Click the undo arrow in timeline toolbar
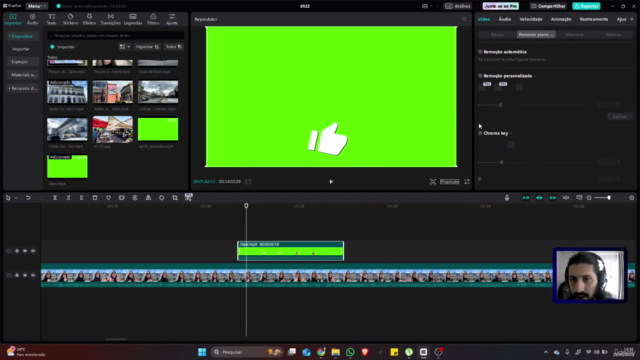 [x=28, y=198]
